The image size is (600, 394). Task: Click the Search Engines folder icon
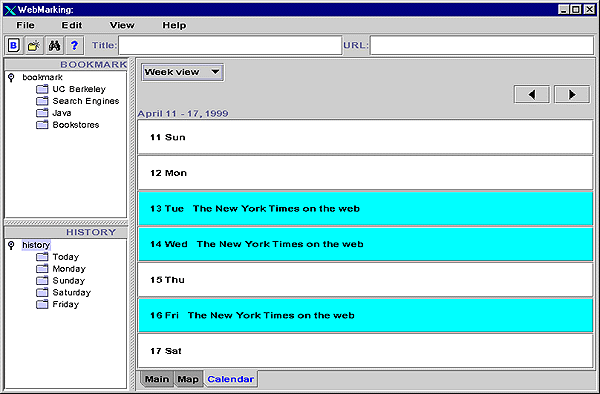pyautogui.click(x=42, y=101)
